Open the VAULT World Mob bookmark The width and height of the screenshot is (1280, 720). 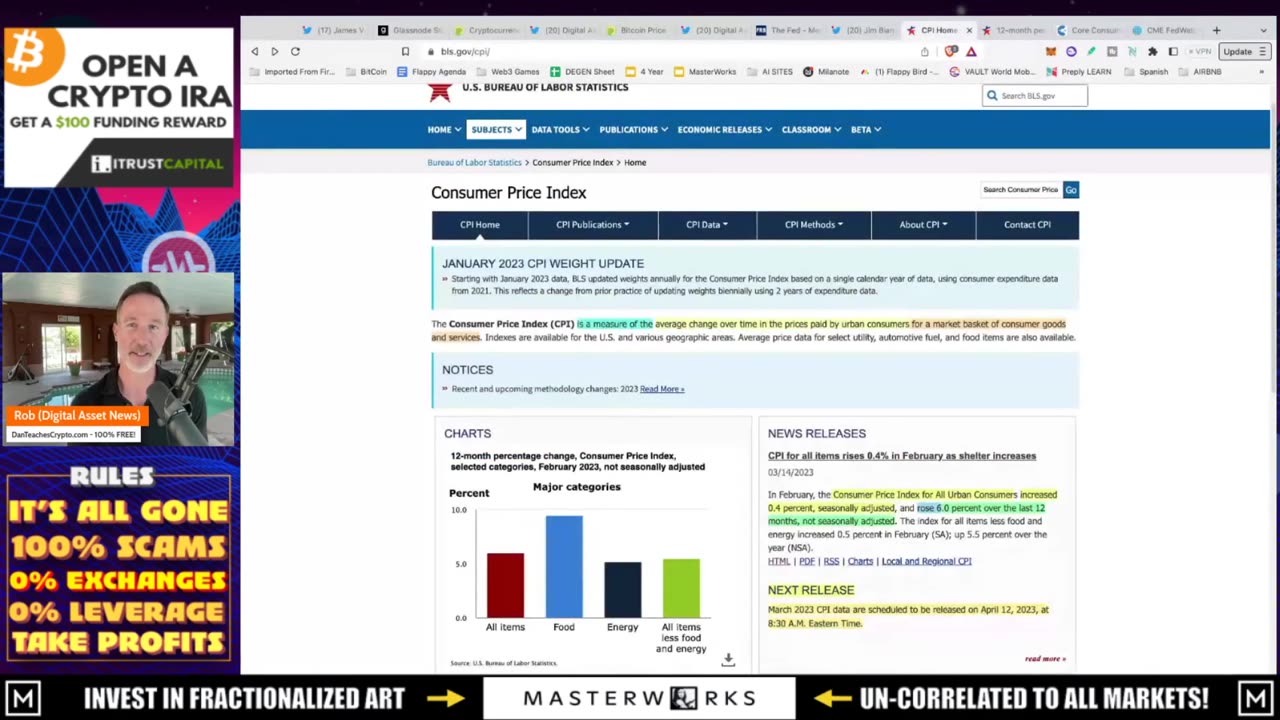pos(992,72)
